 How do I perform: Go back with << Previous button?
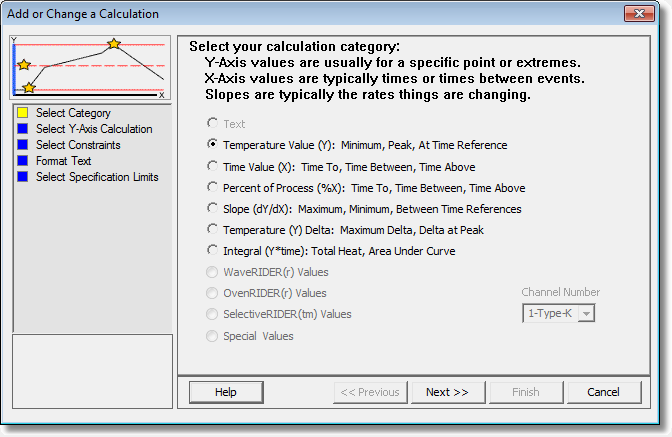click(370, 392)
